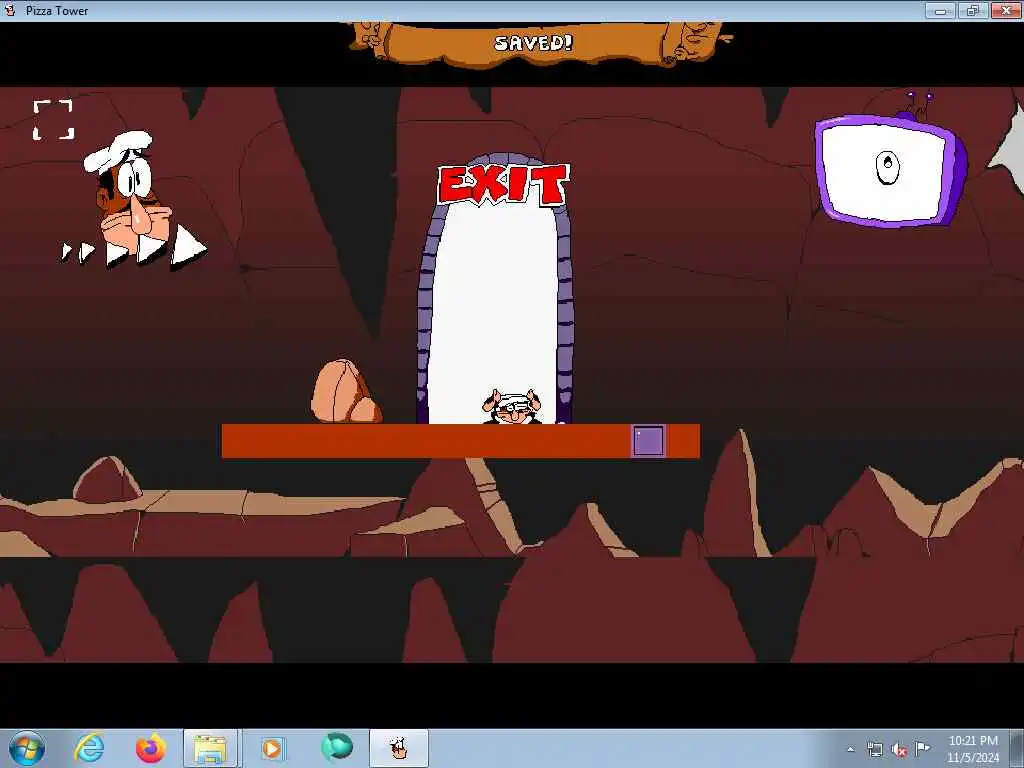Restore down the Pizza Tower window
The height and width of the screenshot is (768, 1024).
pos(972,10)
